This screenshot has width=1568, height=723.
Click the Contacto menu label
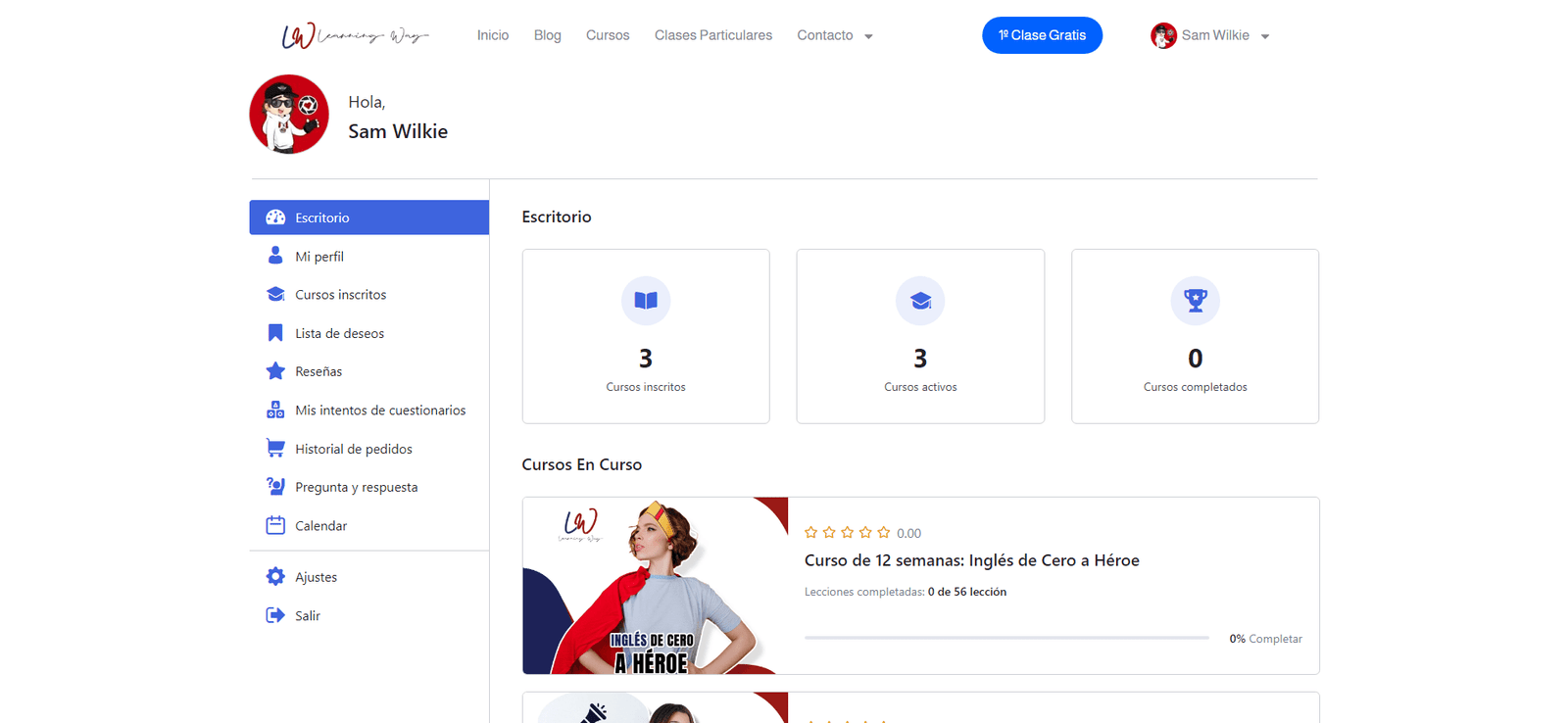825,35
